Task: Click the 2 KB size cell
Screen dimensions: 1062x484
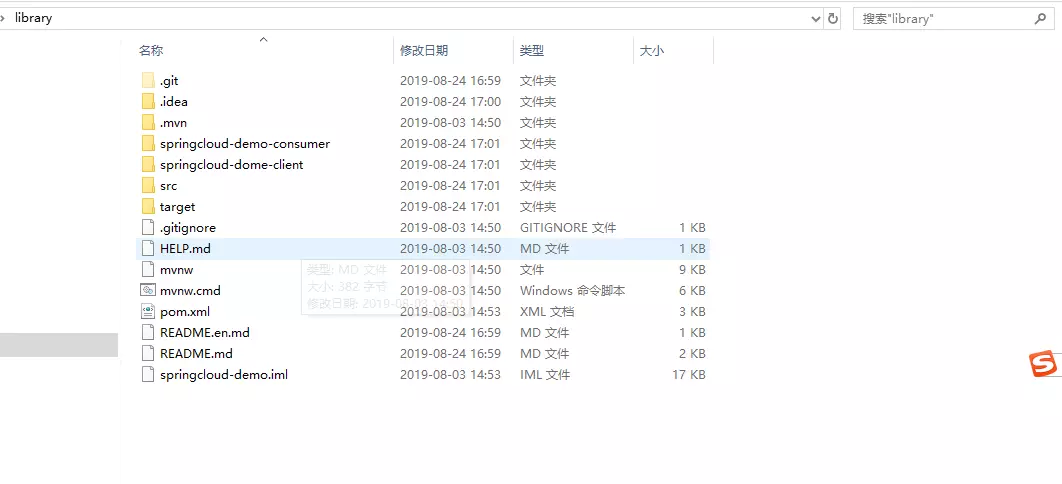Action: (692, 353)
